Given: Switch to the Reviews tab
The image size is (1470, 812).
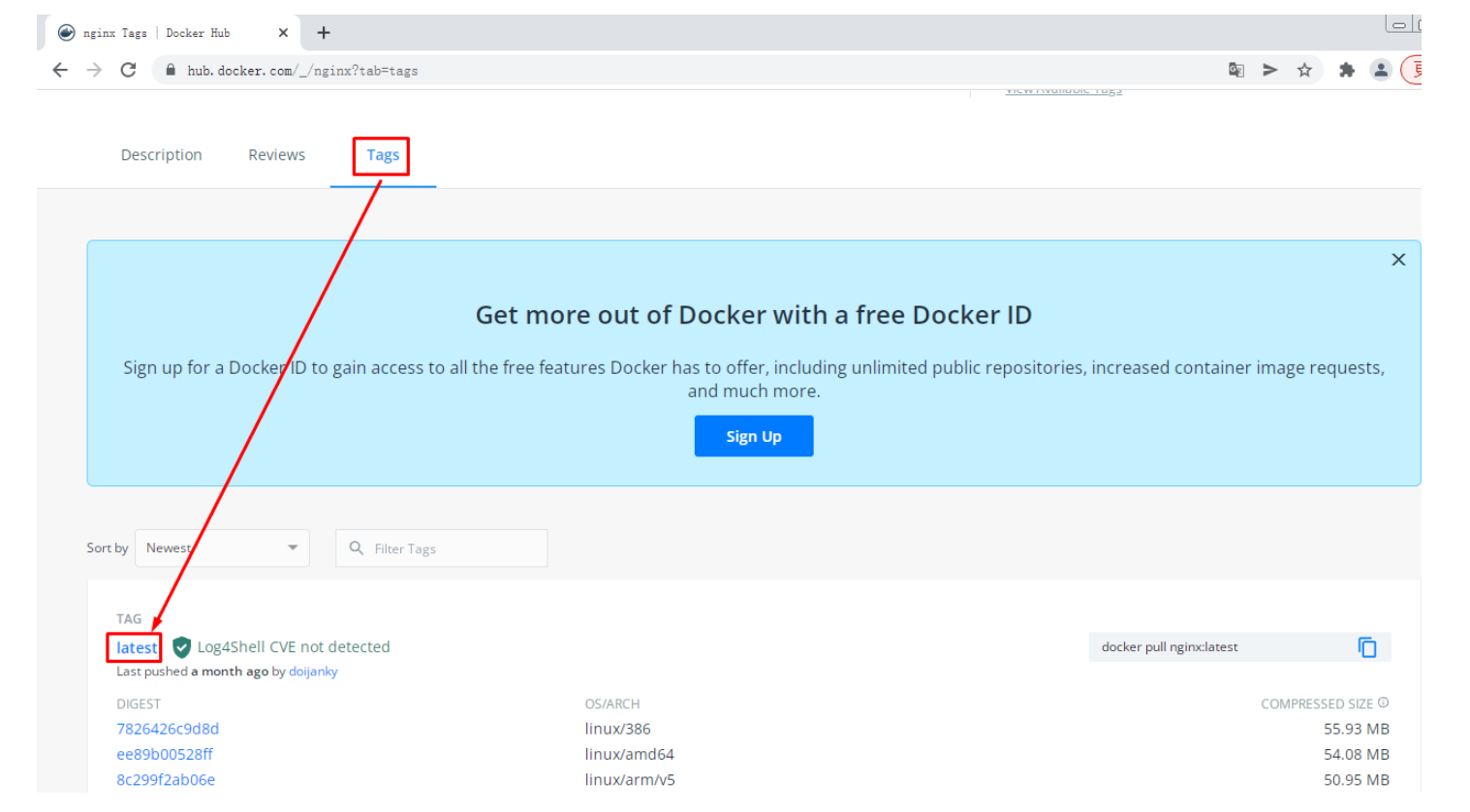Looking at the screenshot, I should (x=277, y=155).
